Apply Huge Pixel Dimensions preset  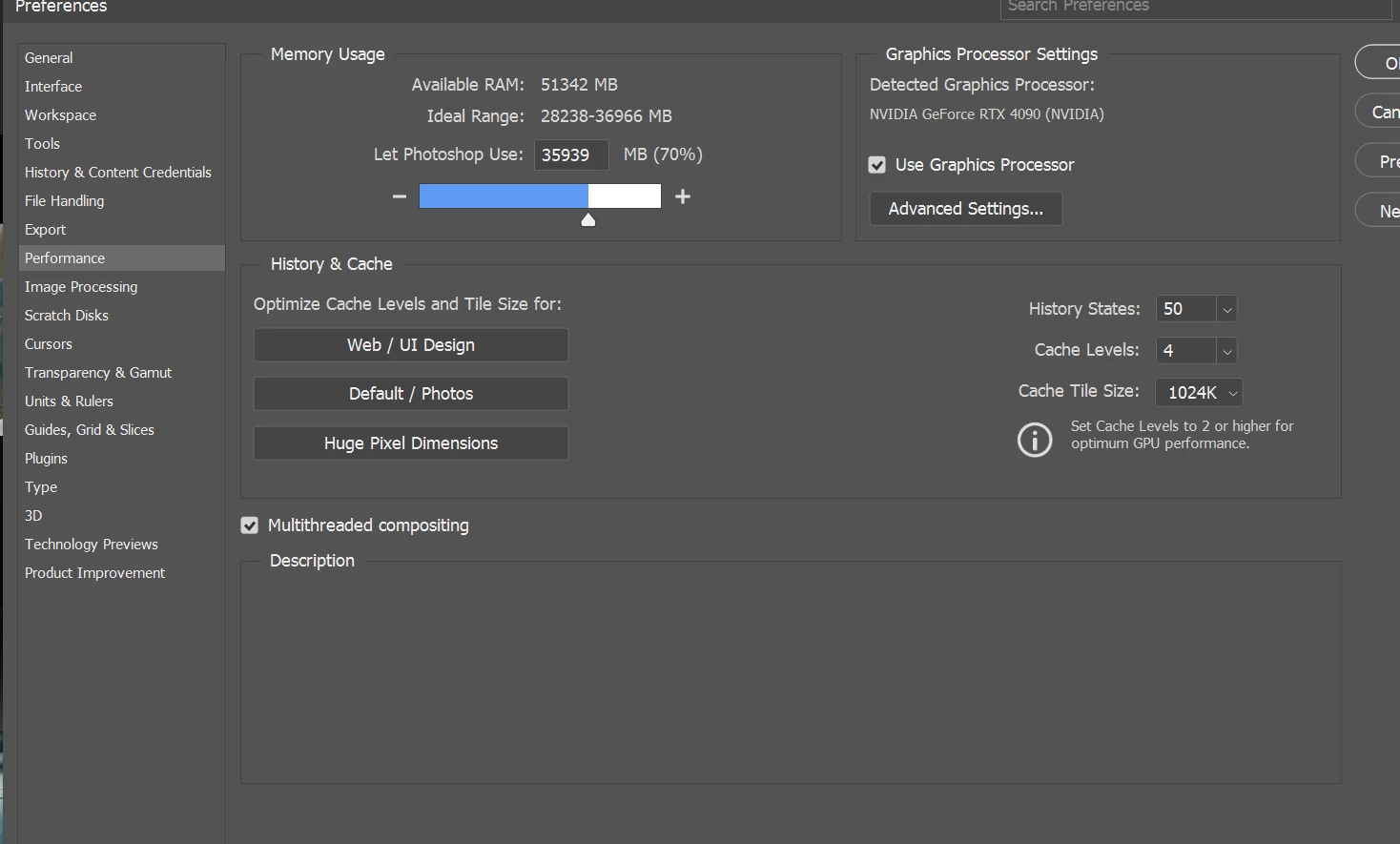(x=411, y=443)
